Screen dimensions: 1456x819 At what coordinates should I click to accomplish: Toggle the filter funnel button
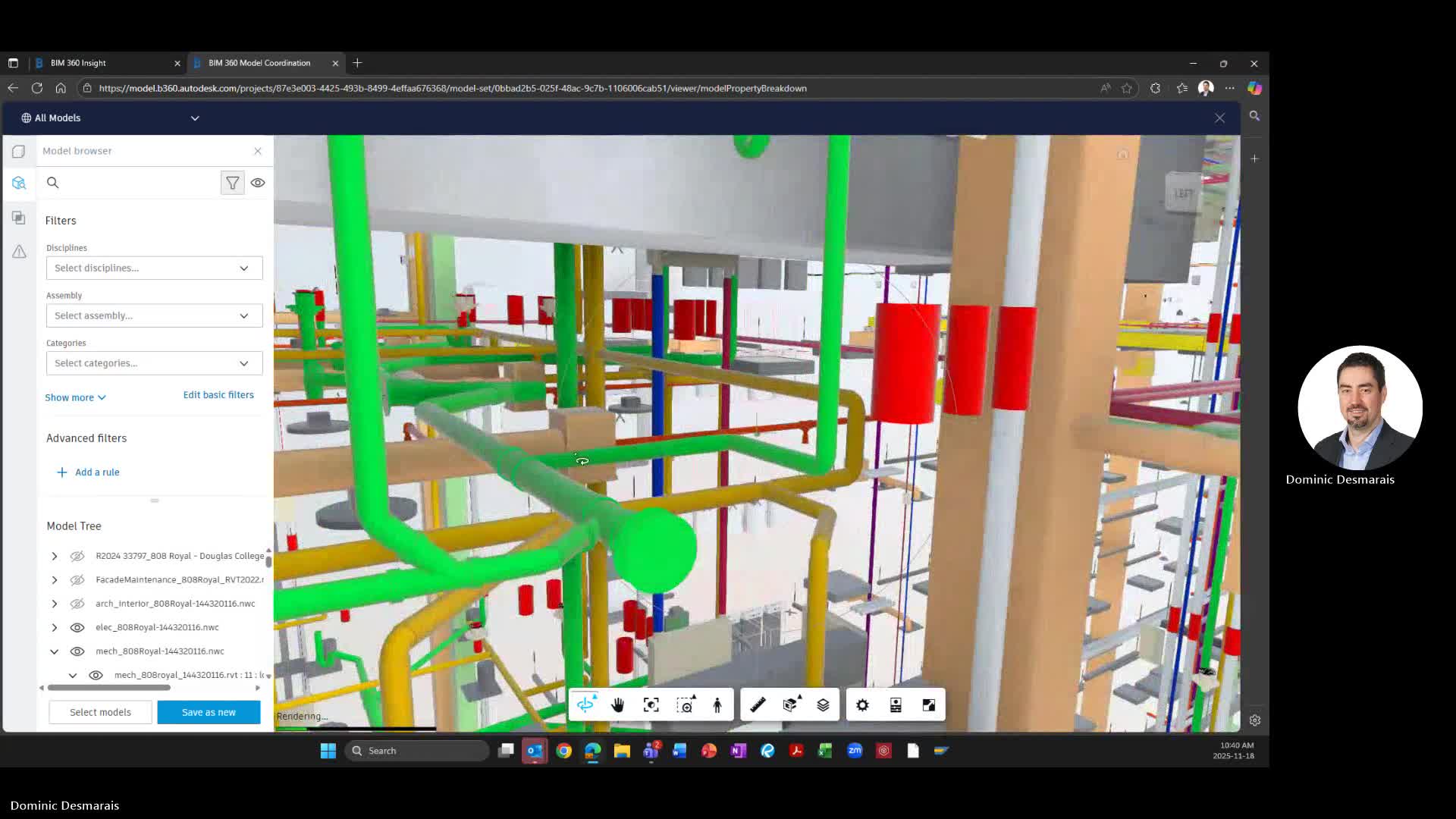(x=233, y=183)
